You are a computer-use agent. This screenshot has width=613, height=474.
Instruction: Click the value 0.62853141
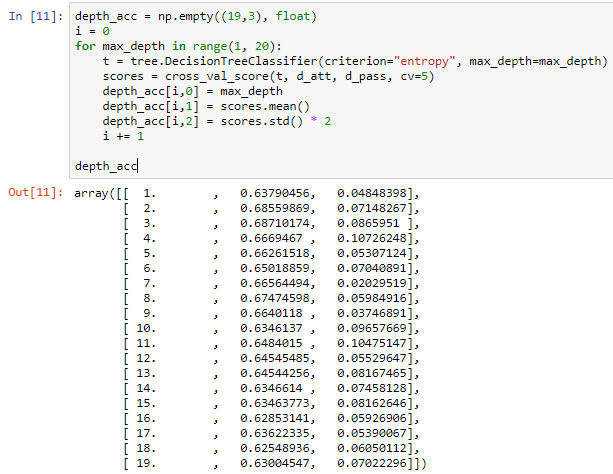tap(275, 418)
